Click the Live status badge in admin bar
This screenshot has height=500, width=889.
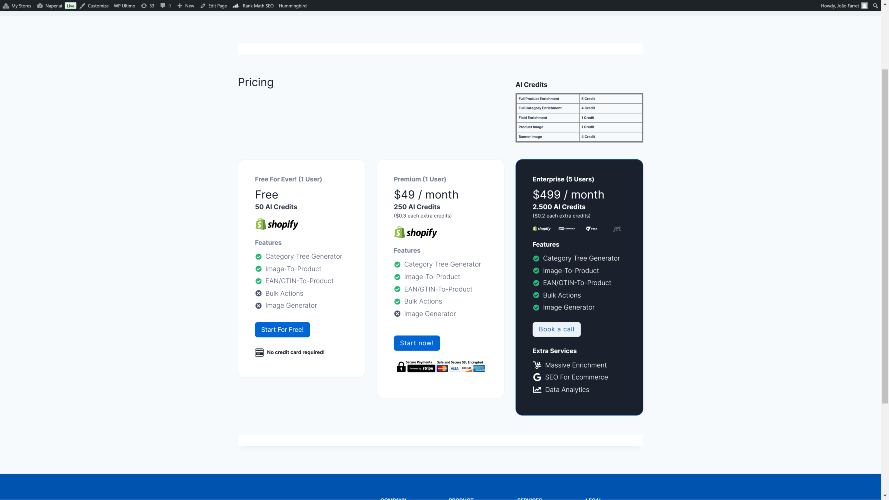tap(70, 6)
